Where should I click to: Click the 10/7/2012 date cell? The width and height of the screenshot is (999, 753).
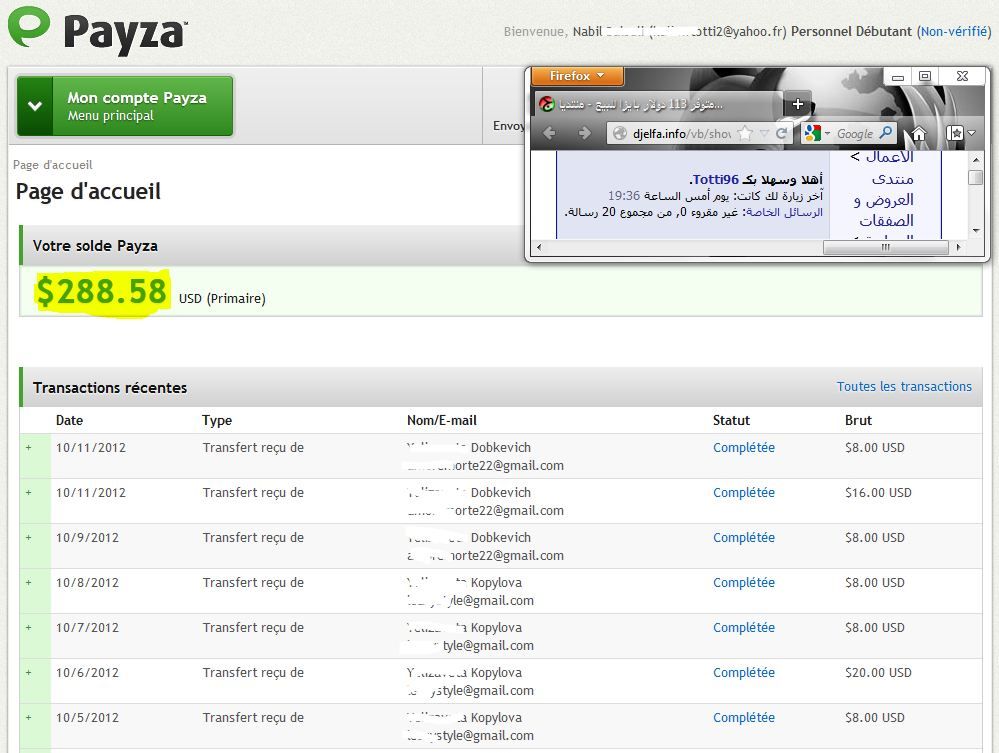[87, 628]
